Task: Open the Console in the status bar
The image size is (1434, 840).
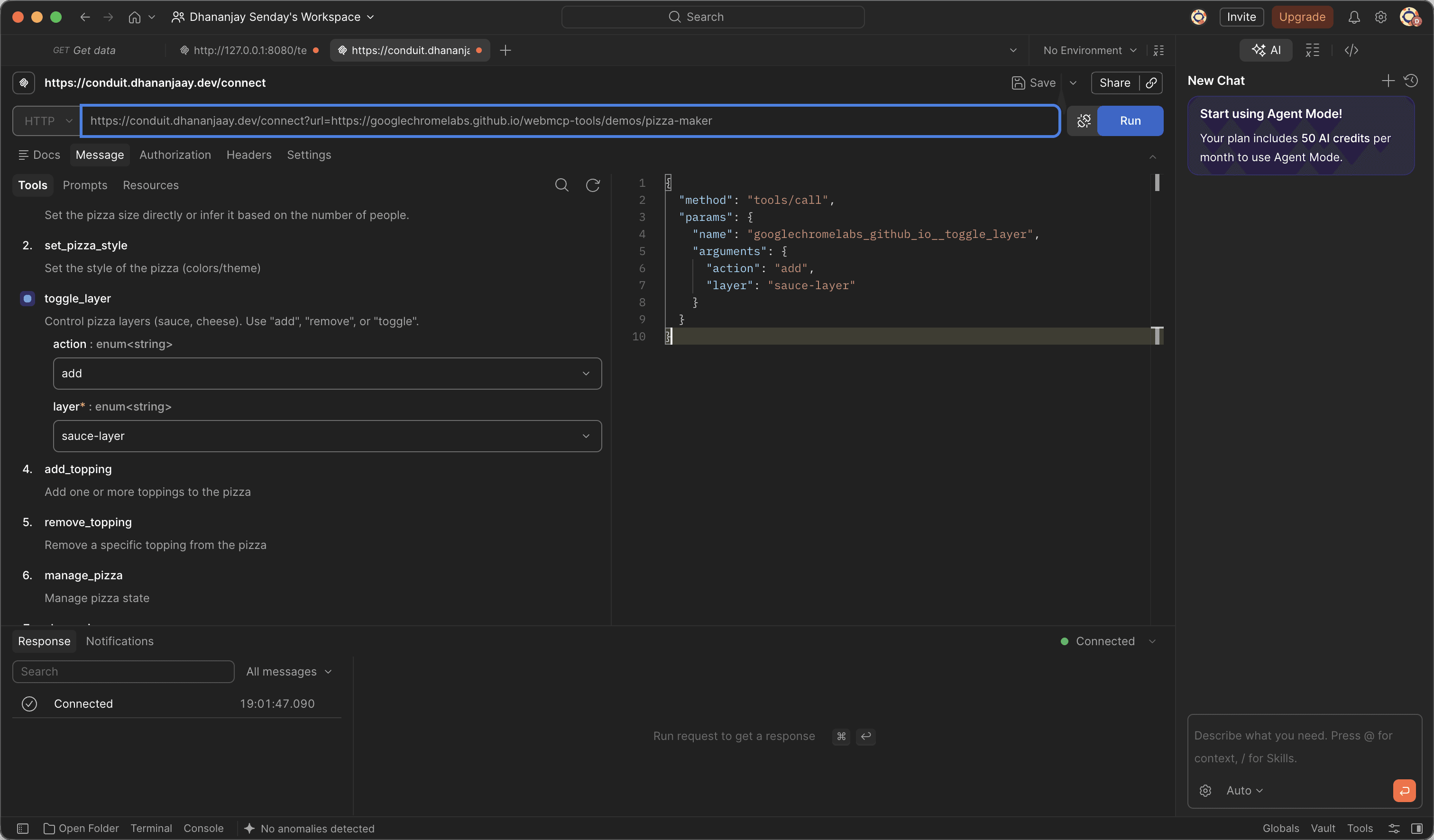Action: [x=203, y=829]
